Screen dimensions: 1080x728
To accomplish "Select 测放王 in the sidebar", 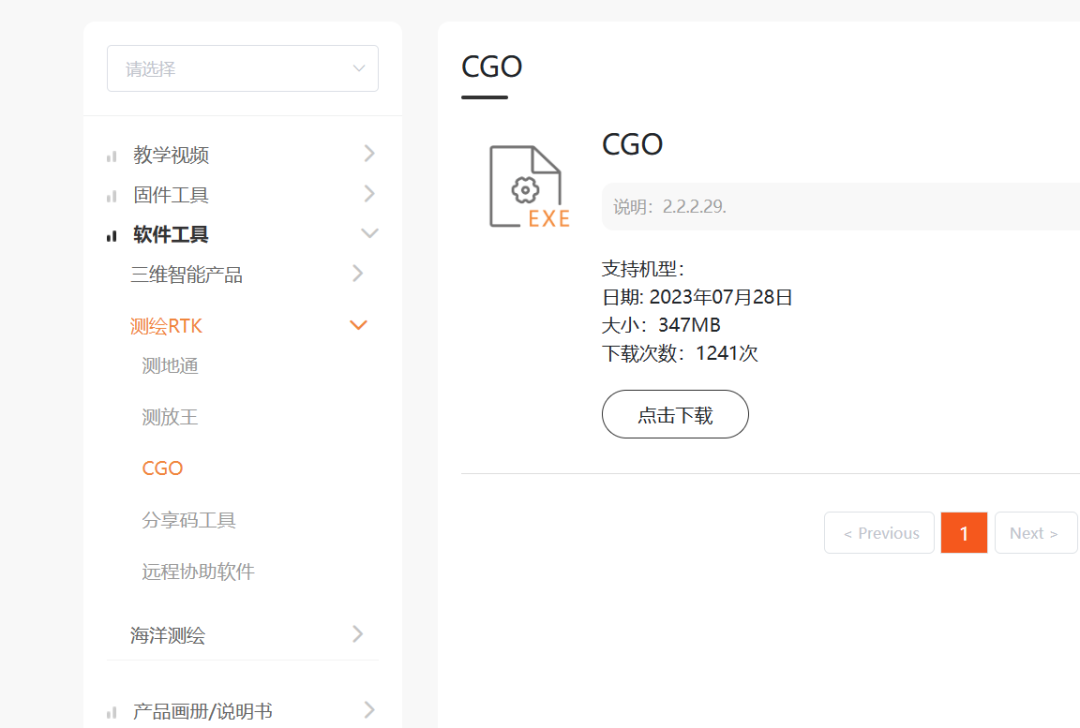I will (x=169, y=417).
